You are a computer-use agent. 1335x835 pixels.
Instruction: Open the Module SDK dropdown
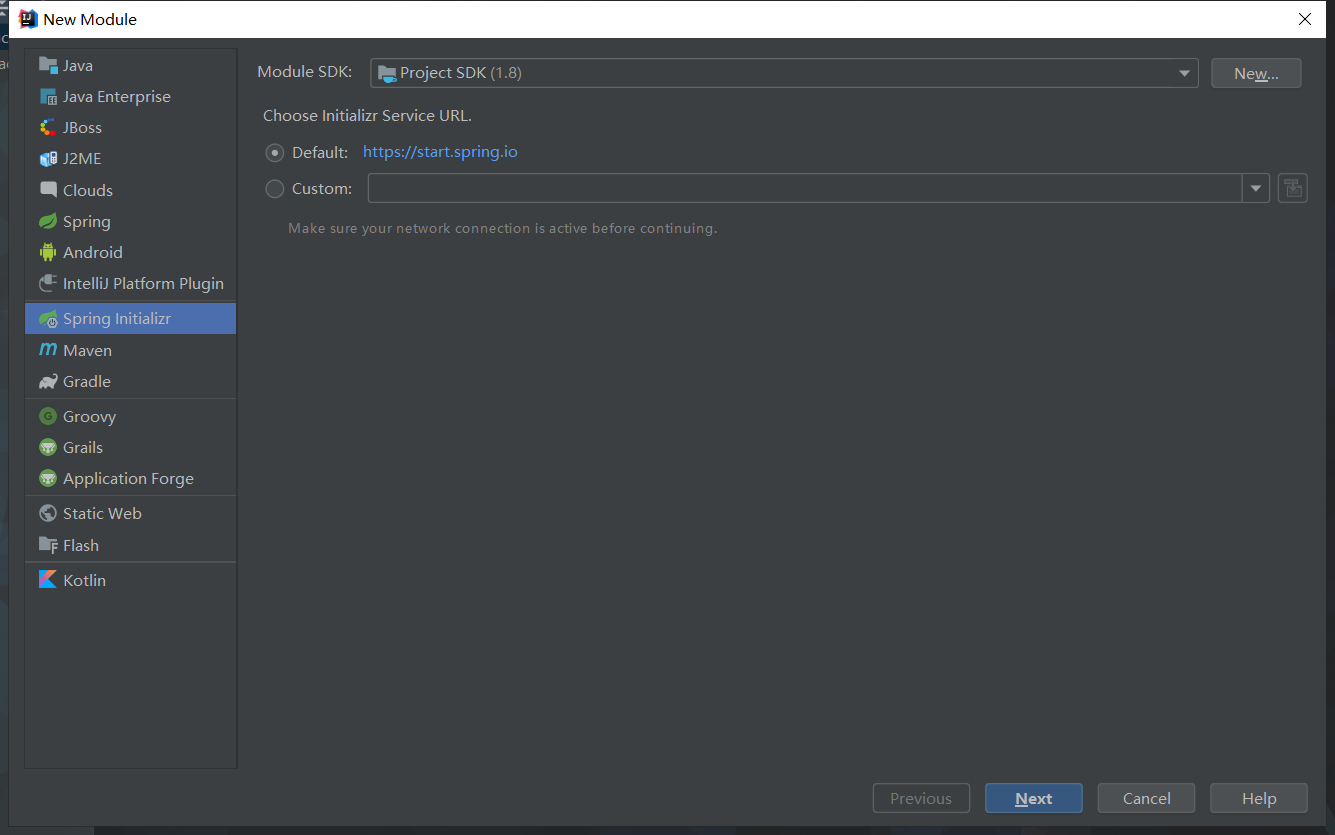784,73
